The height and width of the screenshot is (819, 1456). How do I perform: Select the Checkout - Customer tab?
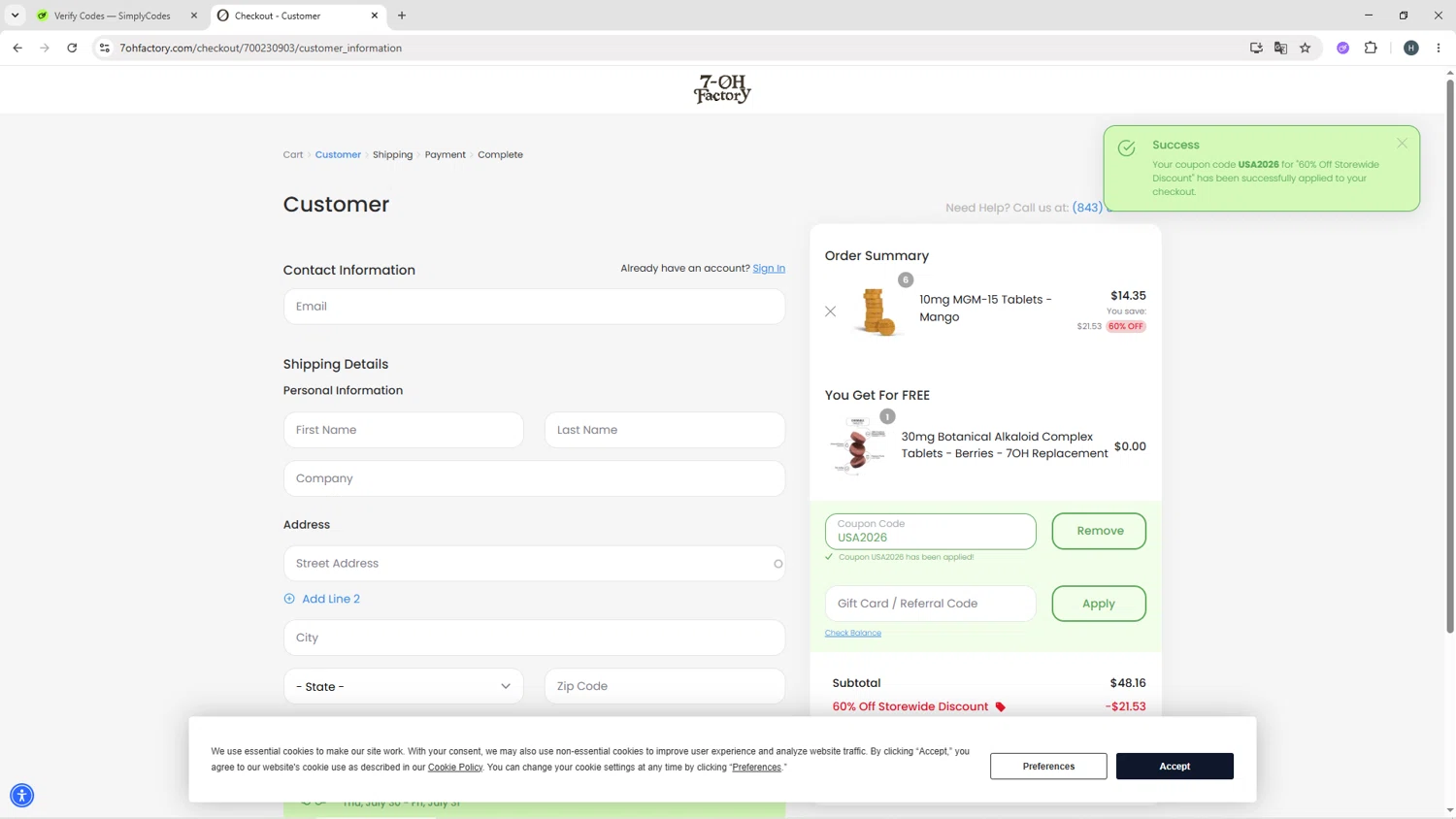tap(297, 16)
